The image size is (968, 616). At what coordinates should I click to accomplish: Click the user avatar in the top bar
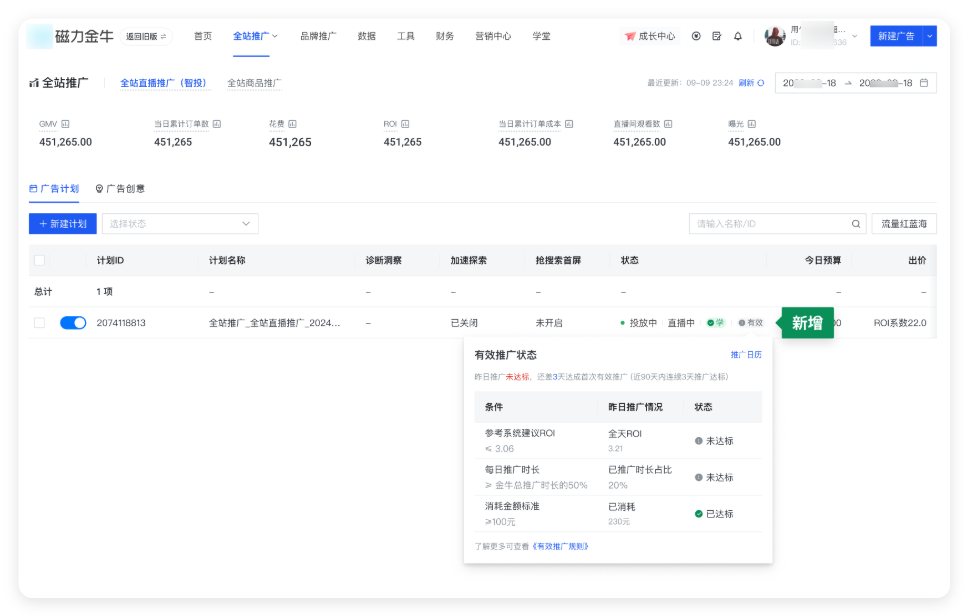tap(773, 35)
